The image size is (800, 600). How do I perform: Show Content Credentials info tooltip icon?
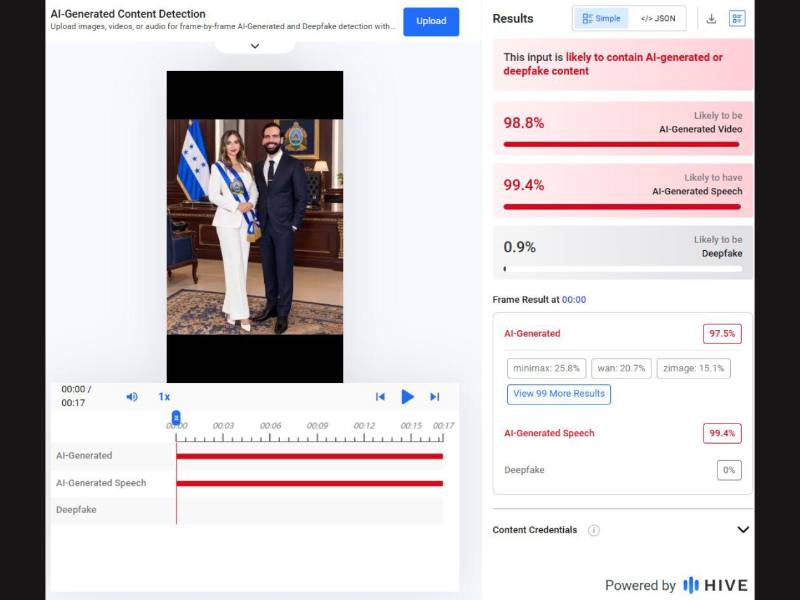pyautogui.click(x=593, y=530)
